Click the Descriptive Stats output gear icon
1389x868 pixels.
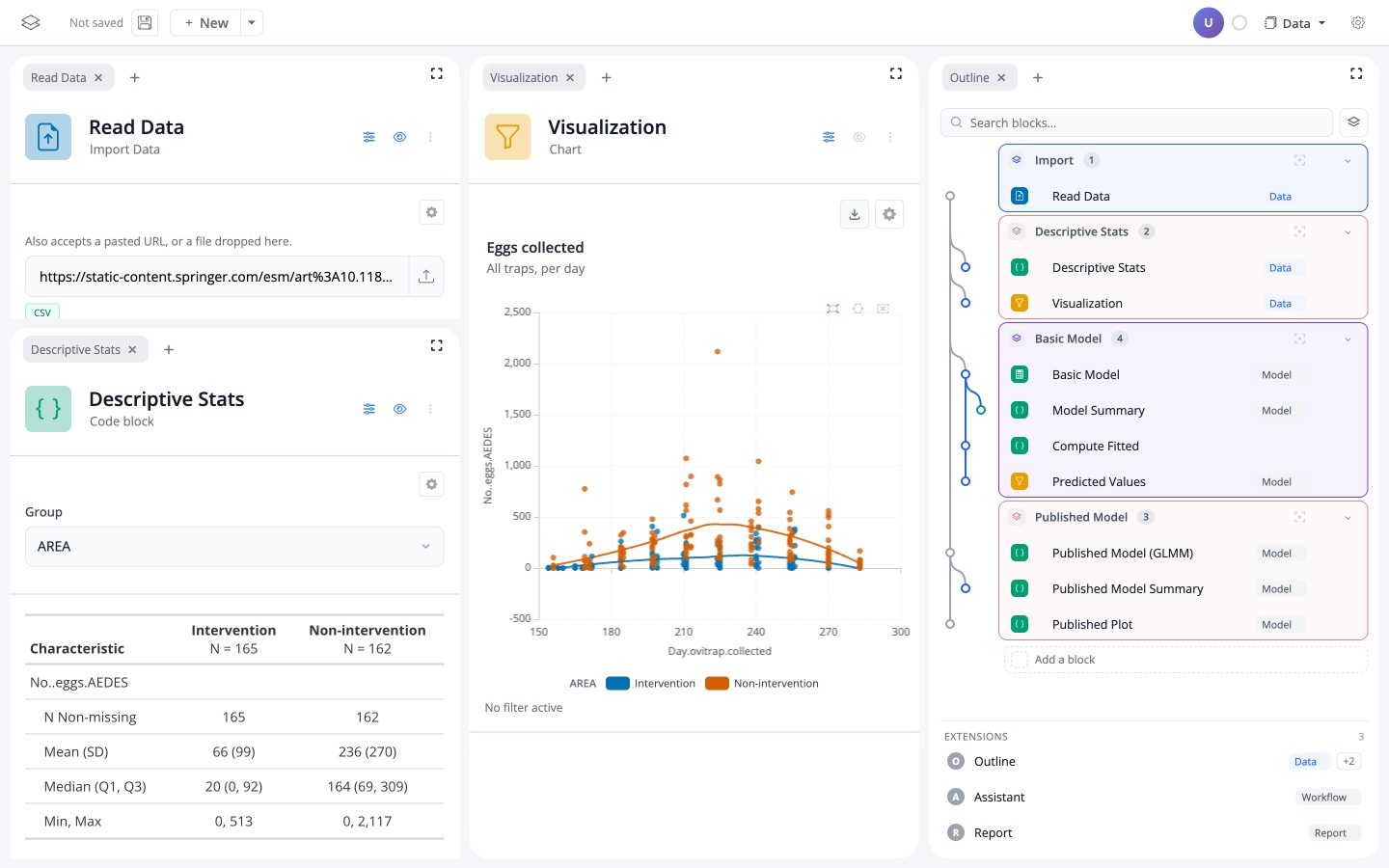click(x=432, y=484)
